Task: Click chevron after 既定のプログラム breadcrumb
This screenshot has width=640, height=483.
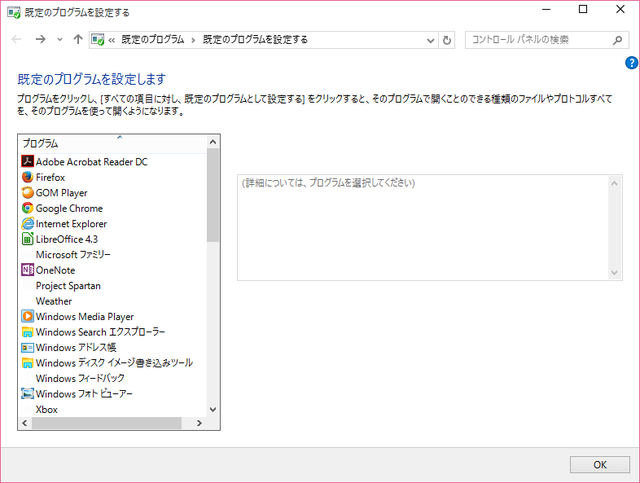Action: [x=193, y=40]
